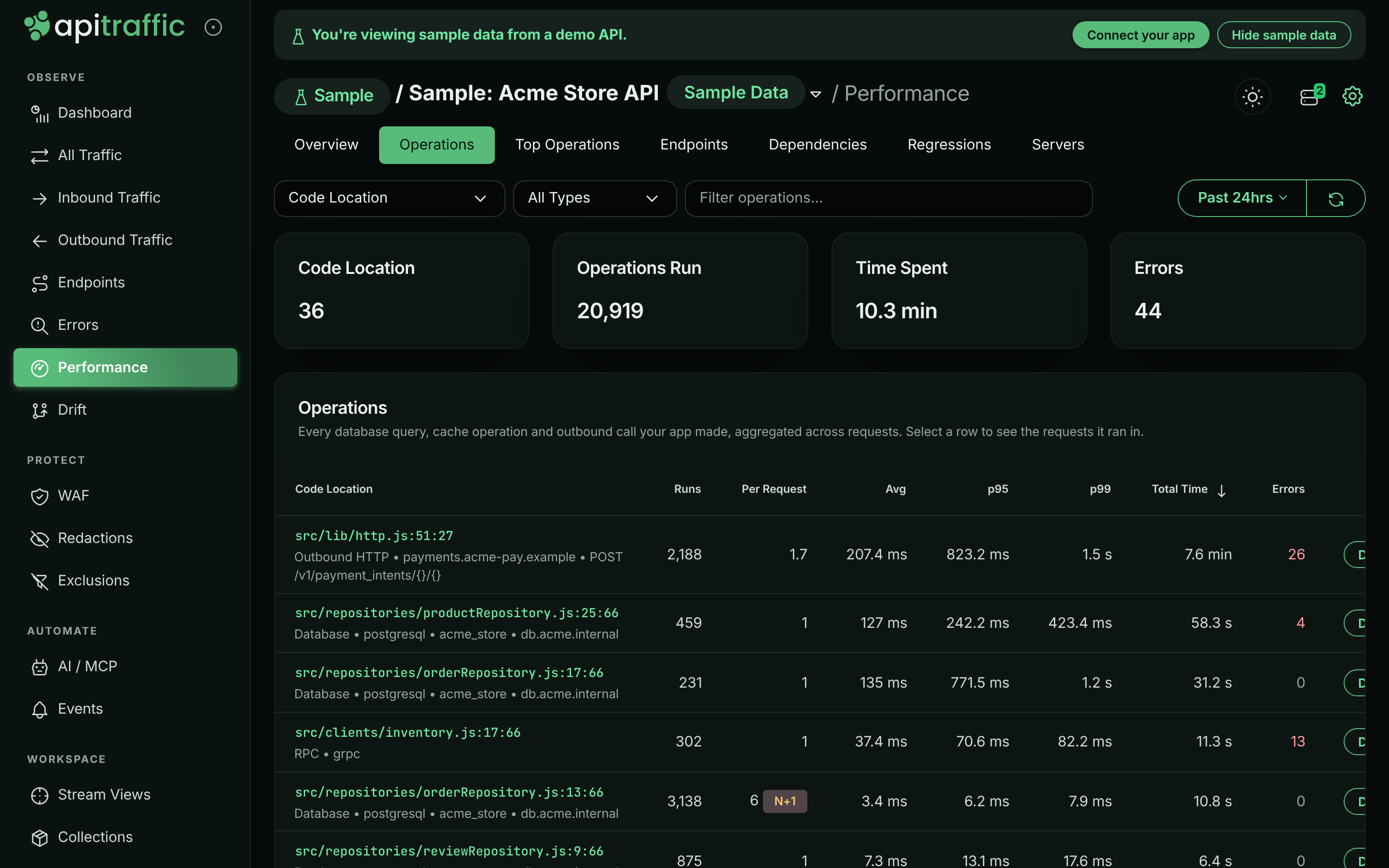Sort by Total Time column header

tap(1189, 489)
